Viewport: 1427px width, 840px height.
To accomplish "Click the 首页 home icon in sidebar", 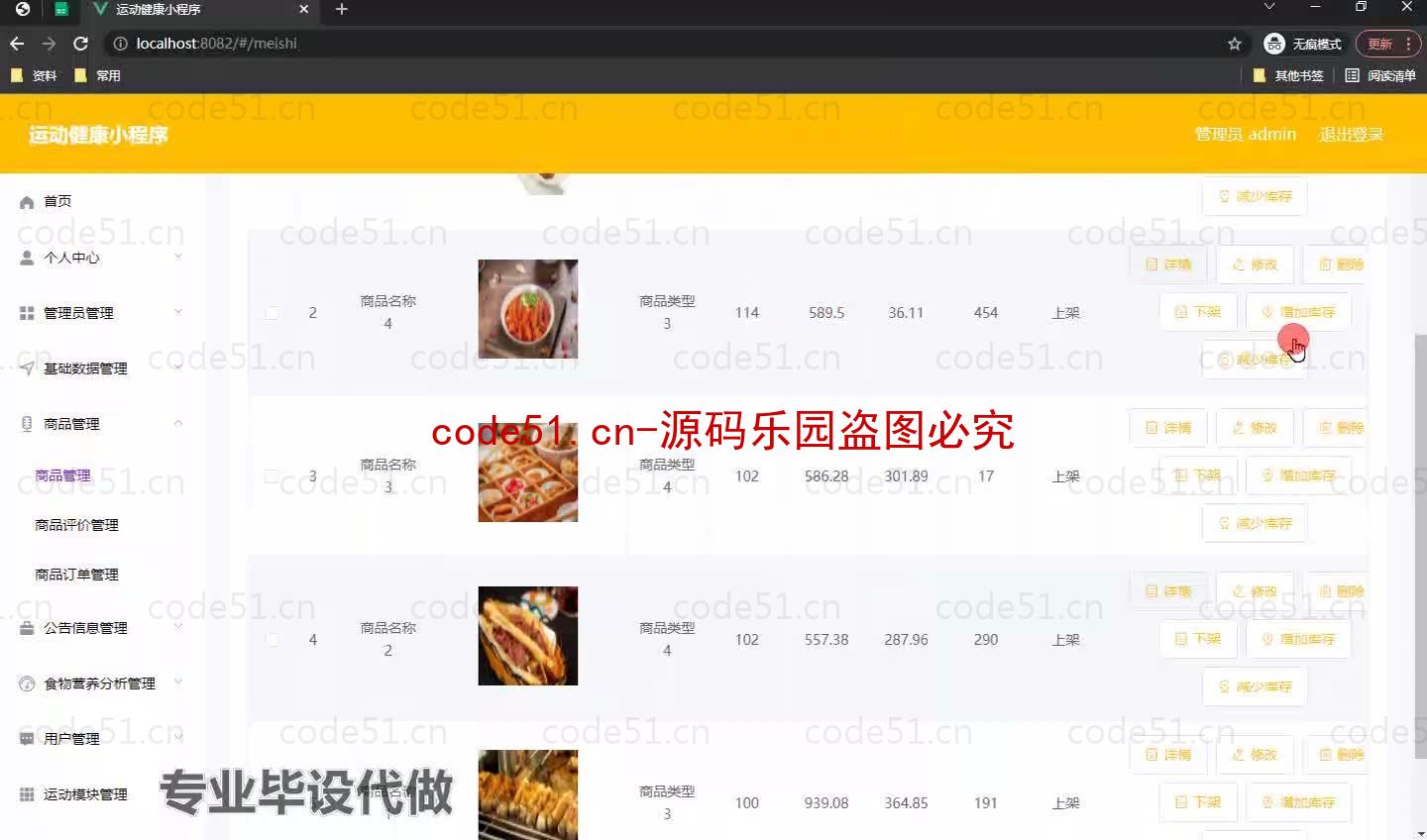I will pos(27,202).
